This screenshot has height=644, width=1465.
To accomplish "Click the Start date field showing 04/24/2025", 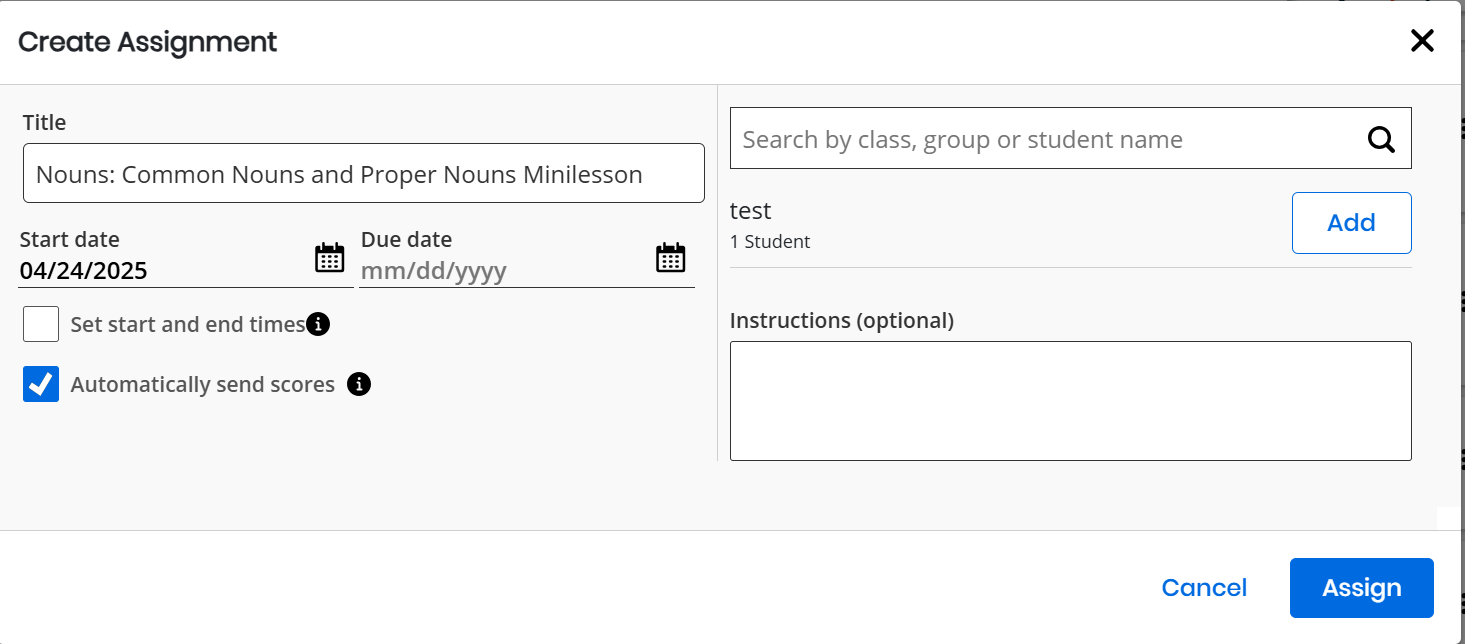I will [x=160, y=271].
